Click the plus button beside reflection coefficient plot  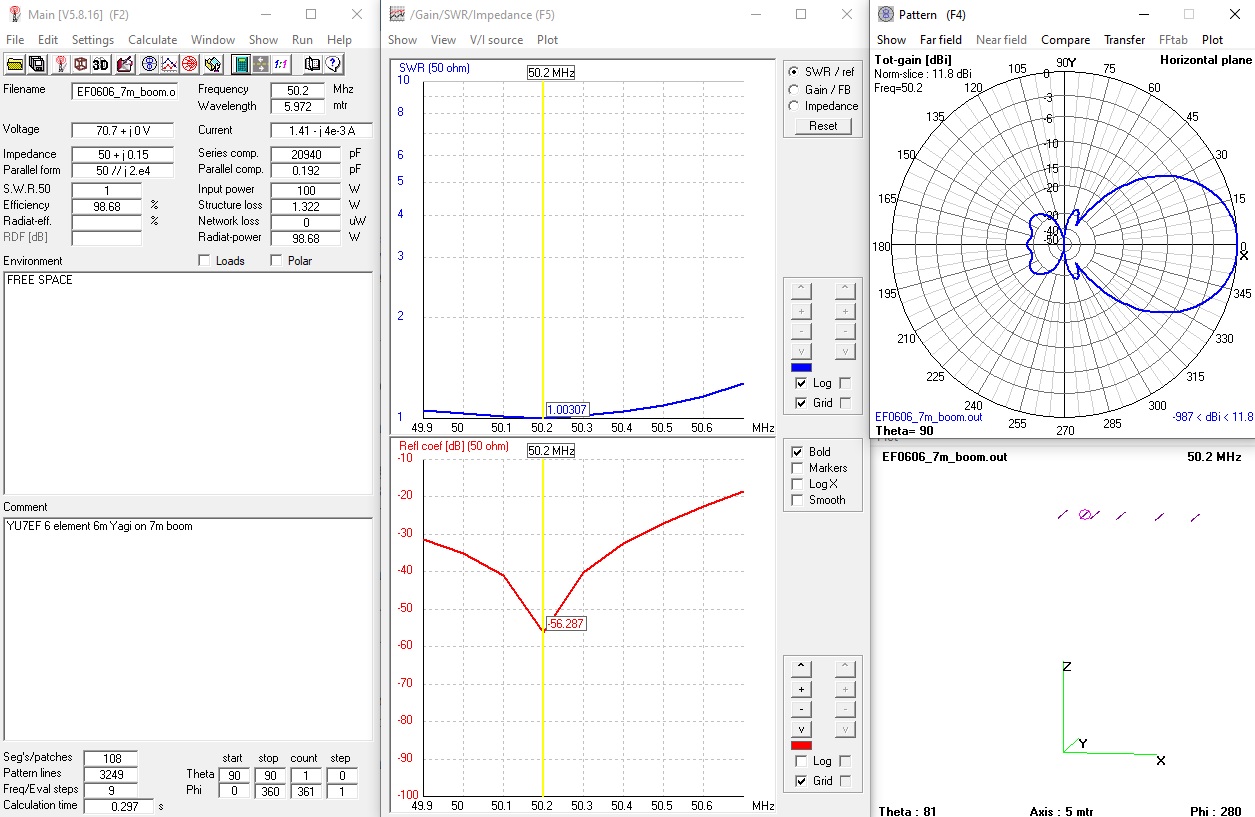click(x=801, y=689)
